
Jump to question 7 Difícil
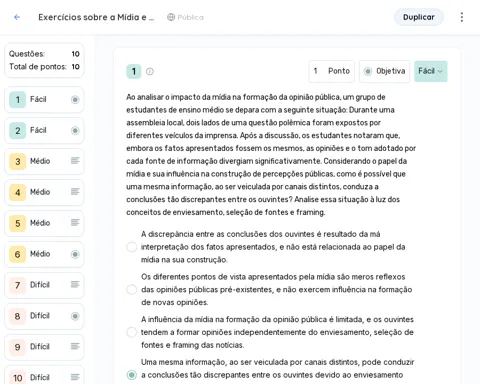(x=44, y=285)
